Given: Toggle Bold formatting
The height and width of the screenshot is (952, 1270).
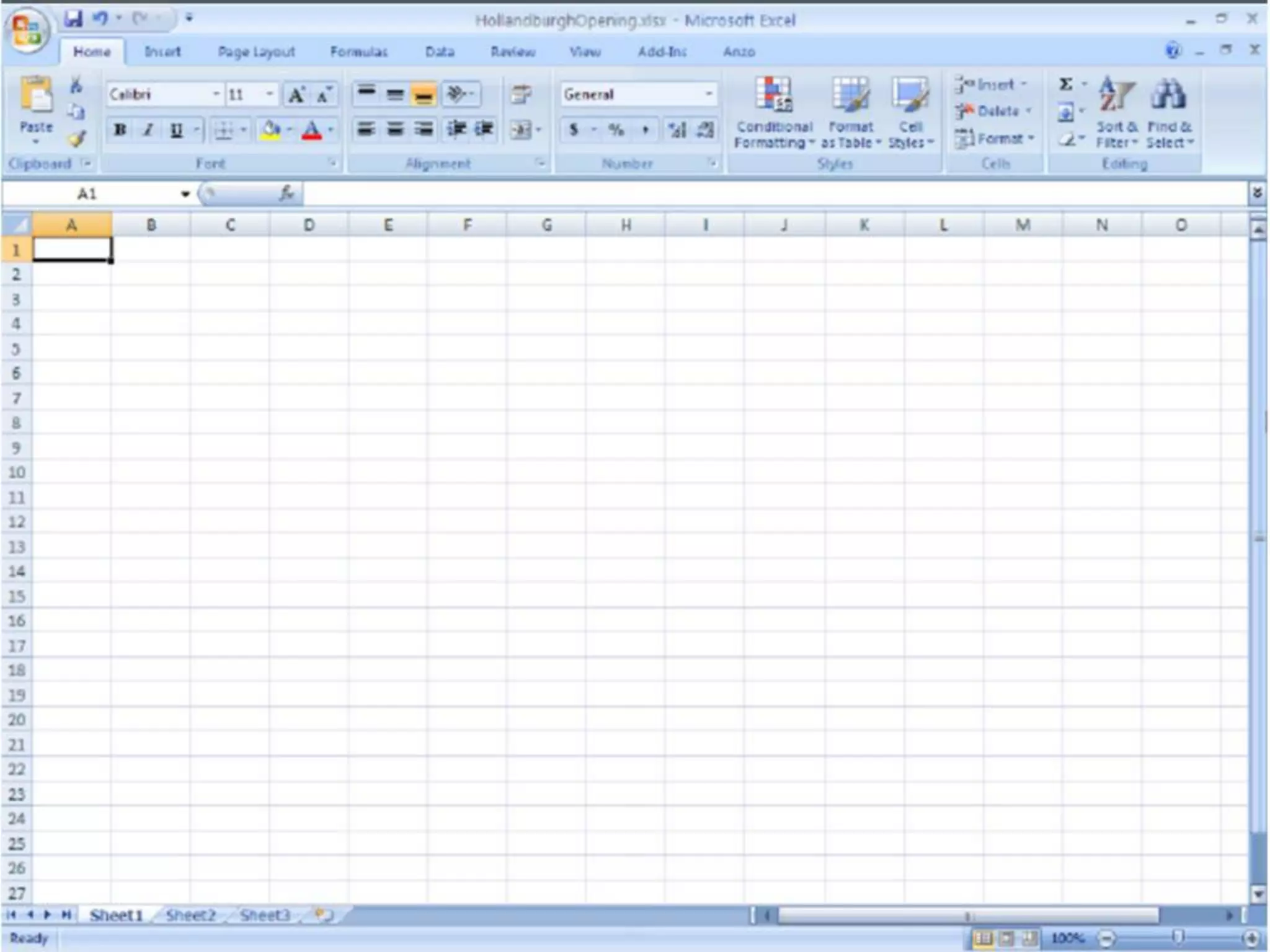Looking at the screenshot, I should [x=120, y=130].
